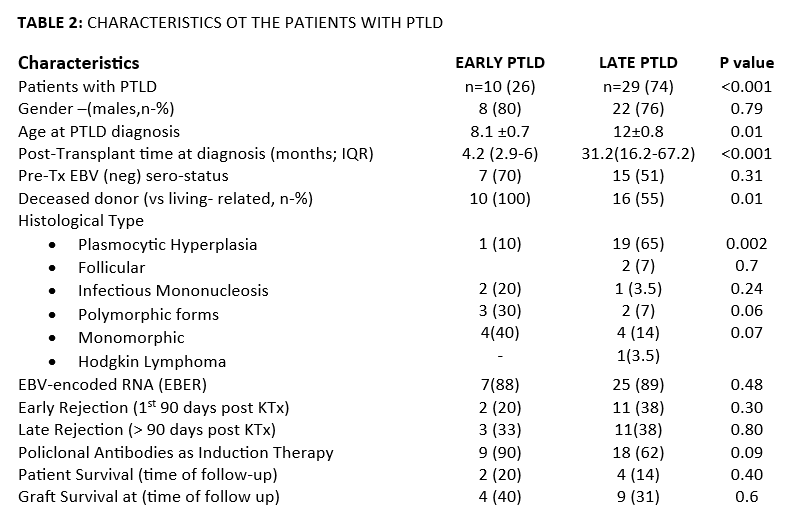The image size is (800, 522).
Task: Select the "P value" column header
Action: click(746, 64)
